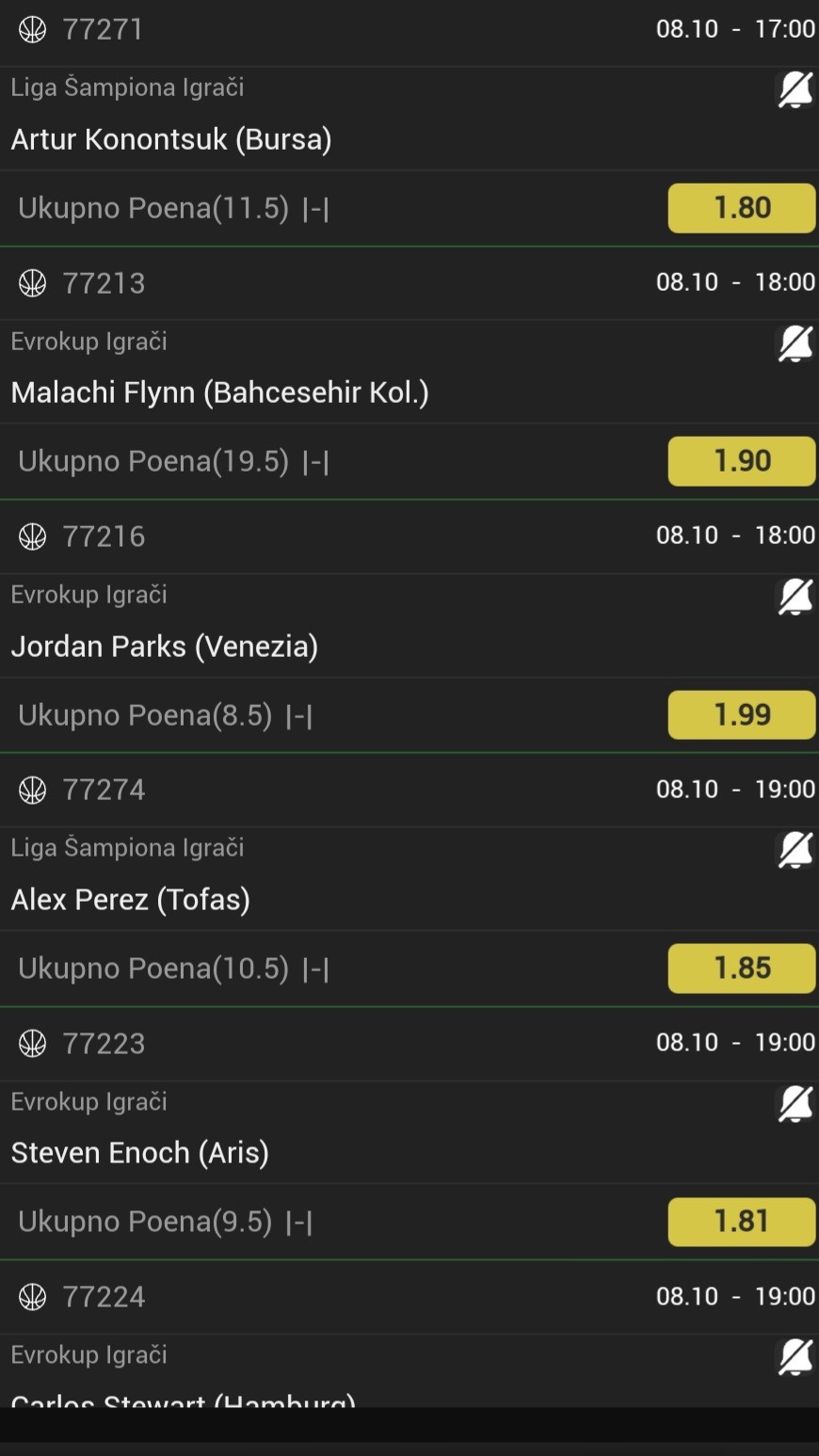Tap basketball icon next to 77216
This screenshot has height=1456, width=819.
pyautogui.click(x=33, y=536)
